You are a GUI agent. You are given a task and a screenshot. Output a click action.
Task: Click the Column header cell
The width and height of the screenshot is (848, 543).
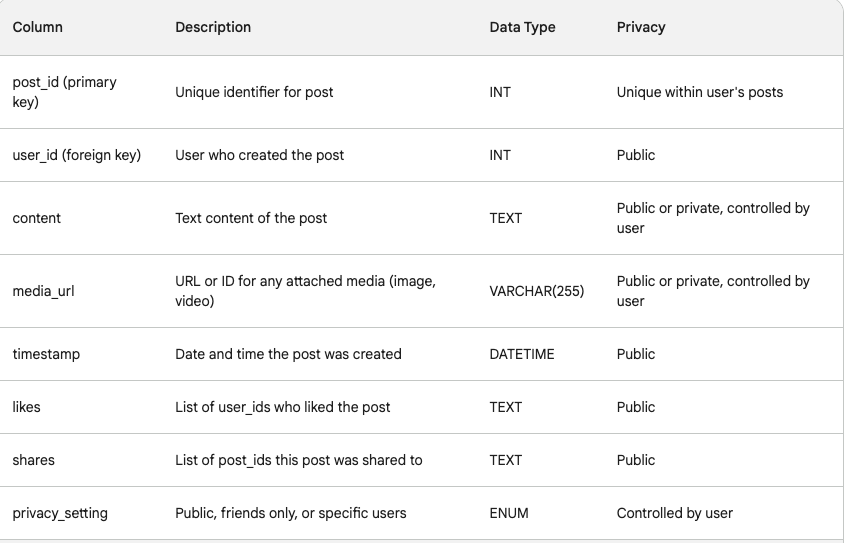point(38,27)
